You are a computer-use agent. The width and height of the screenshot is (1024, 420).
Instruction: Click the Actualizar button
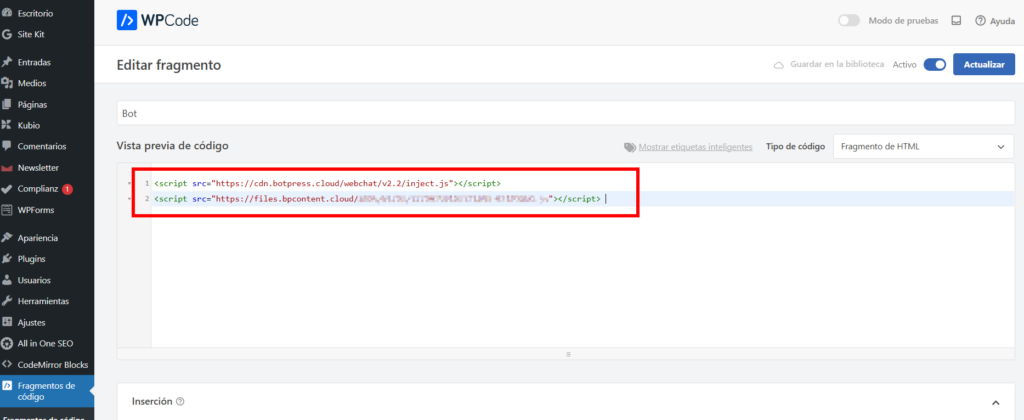click(x=984, y=65)
